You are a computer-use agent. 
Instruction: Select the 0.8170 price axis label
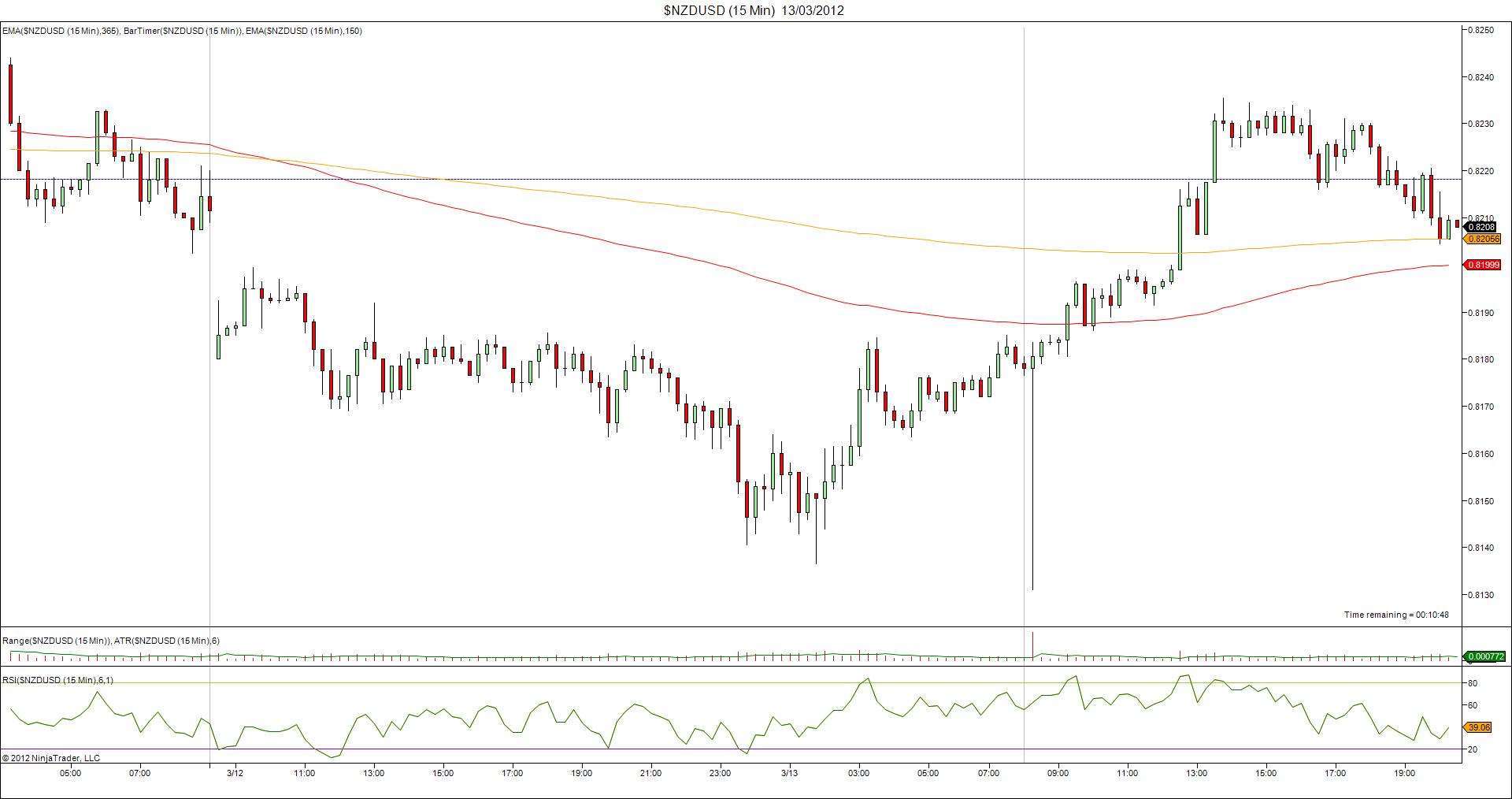(x=1480, y=407)
